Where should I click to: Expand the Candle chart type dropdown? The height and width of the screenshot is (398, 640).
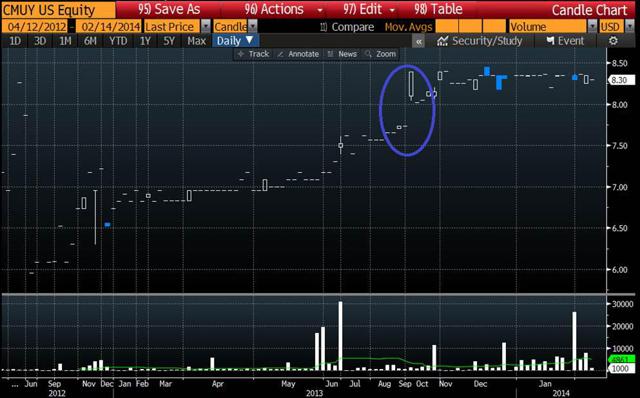253,27
